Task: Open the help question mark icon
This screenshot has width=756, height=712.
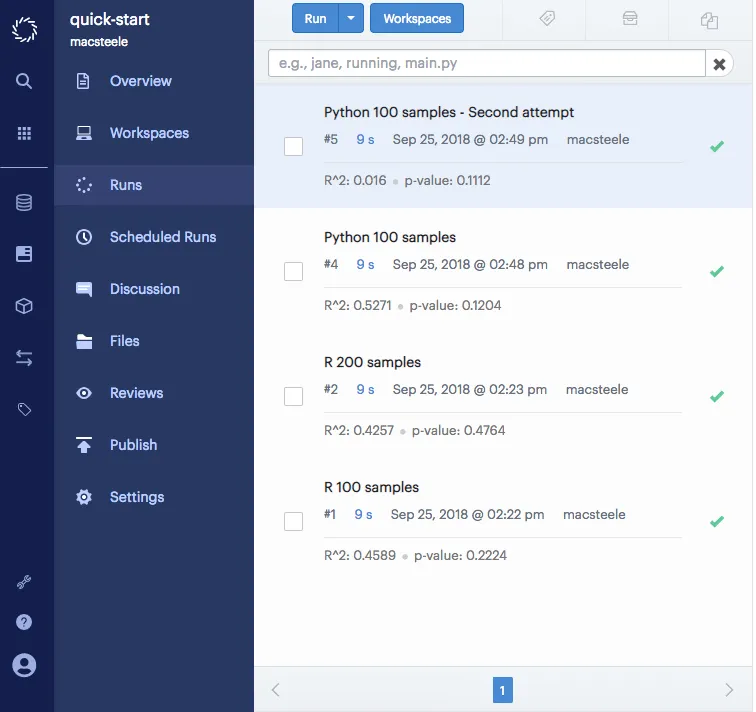Action: click(24, 622)
